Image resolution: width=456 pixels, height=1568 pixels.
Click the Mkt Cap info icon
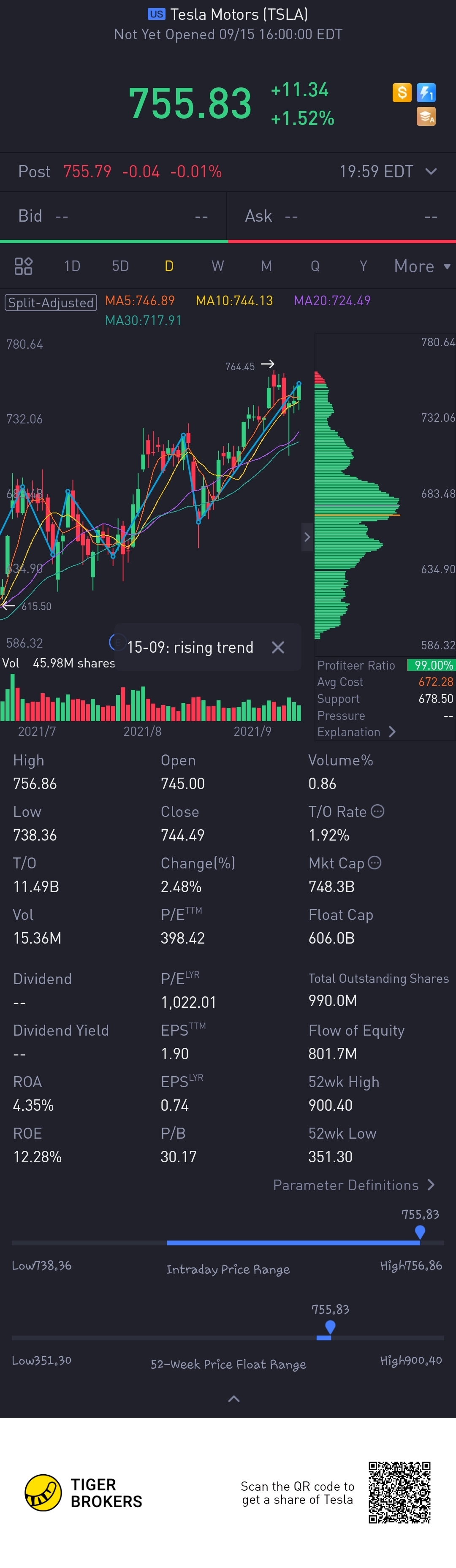tap(375, 862)
